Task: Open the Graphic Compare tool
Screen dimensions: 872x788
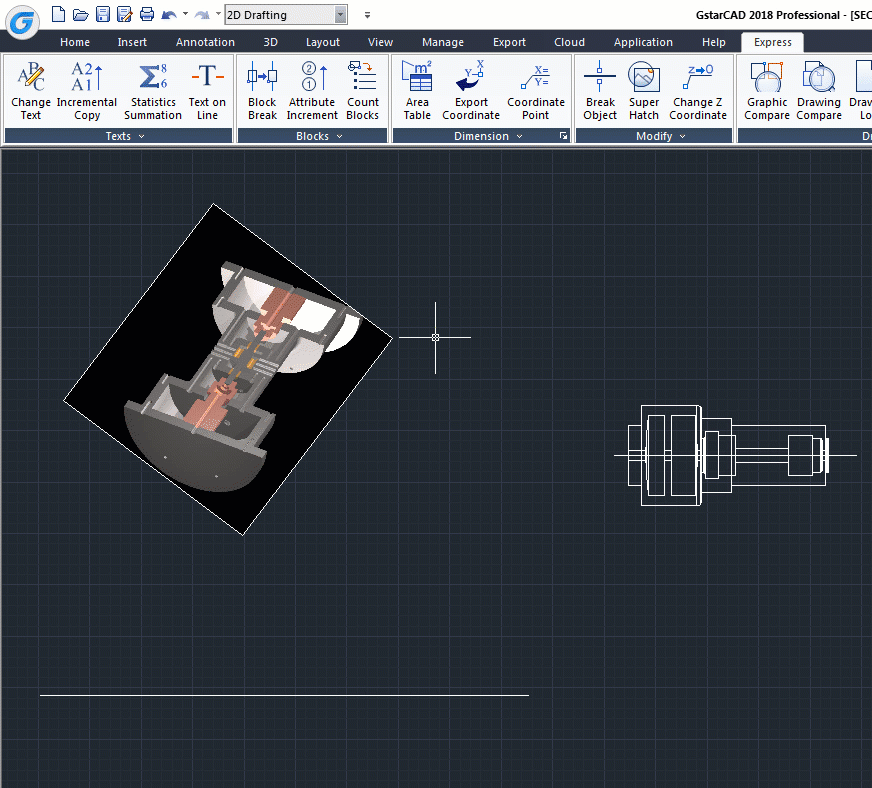Action: click(x=766, y=90)
